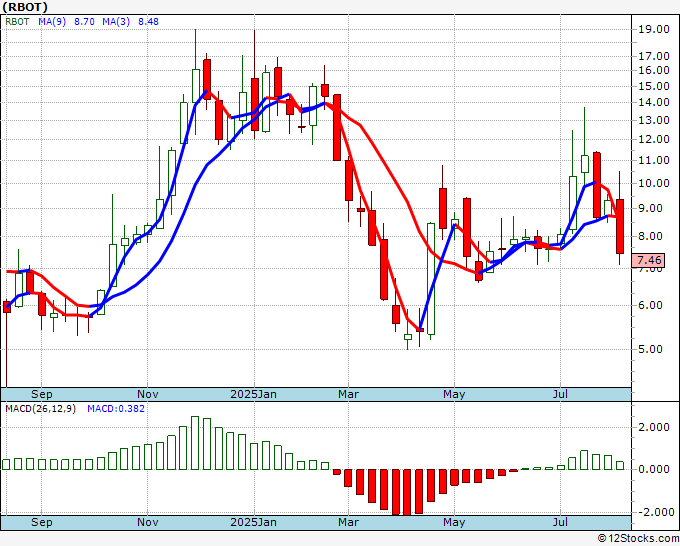The image size is (680, 546).
Task: Click the MA(9) legend label
Action: click(x=52, y=22)
